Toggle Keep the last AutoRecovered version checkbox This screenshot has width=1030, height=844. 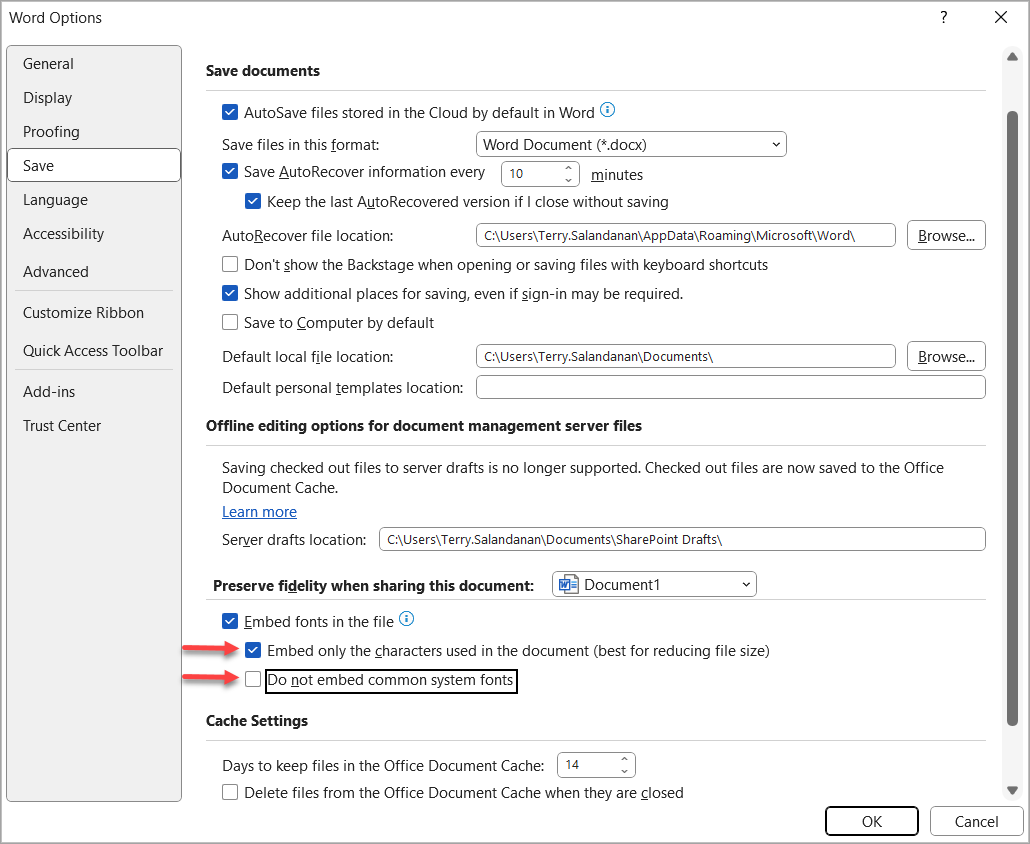[253, 202]
